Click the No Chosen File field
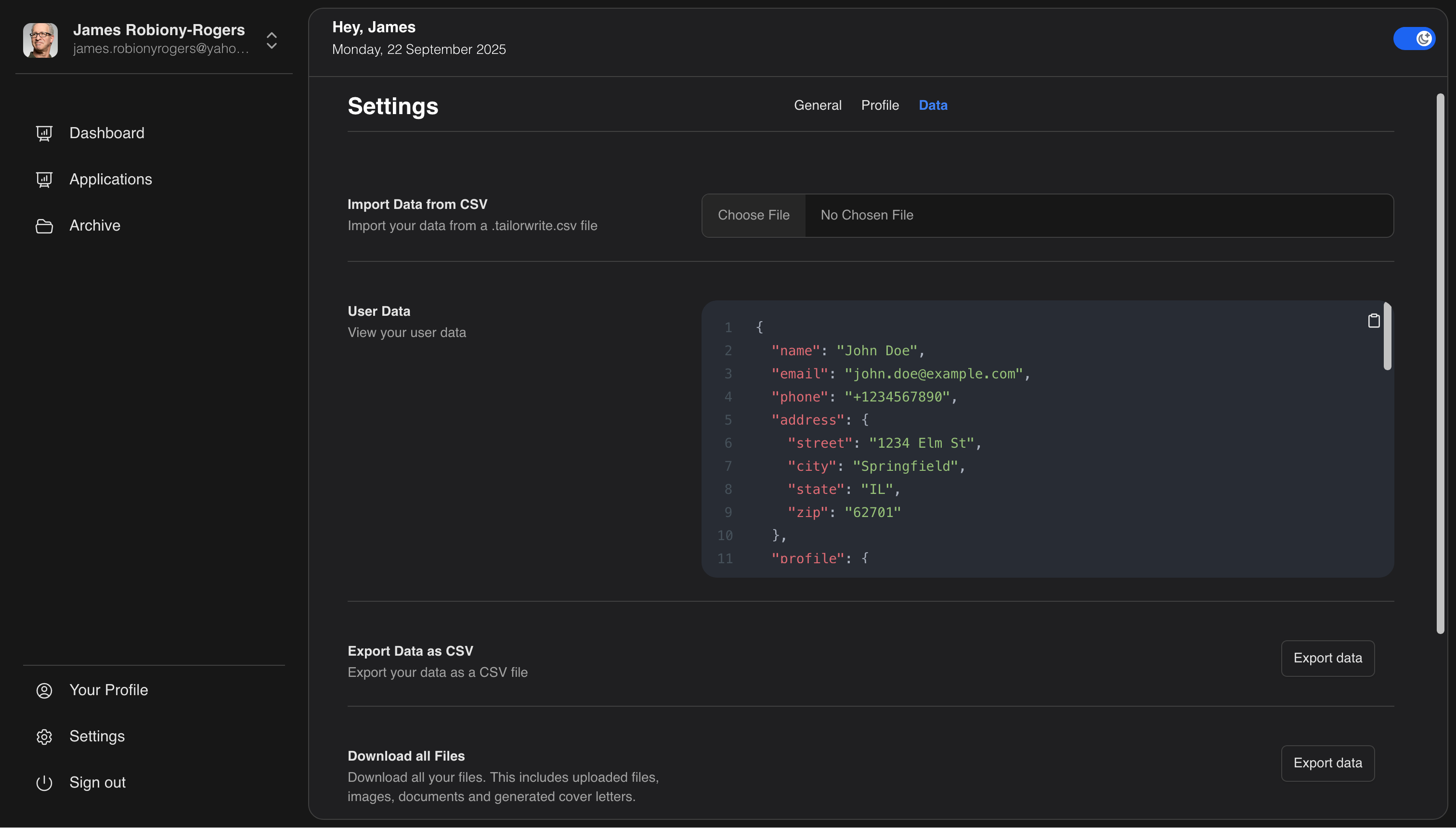The height and width of the screenshot is (828, 1456). pos(867,215)
